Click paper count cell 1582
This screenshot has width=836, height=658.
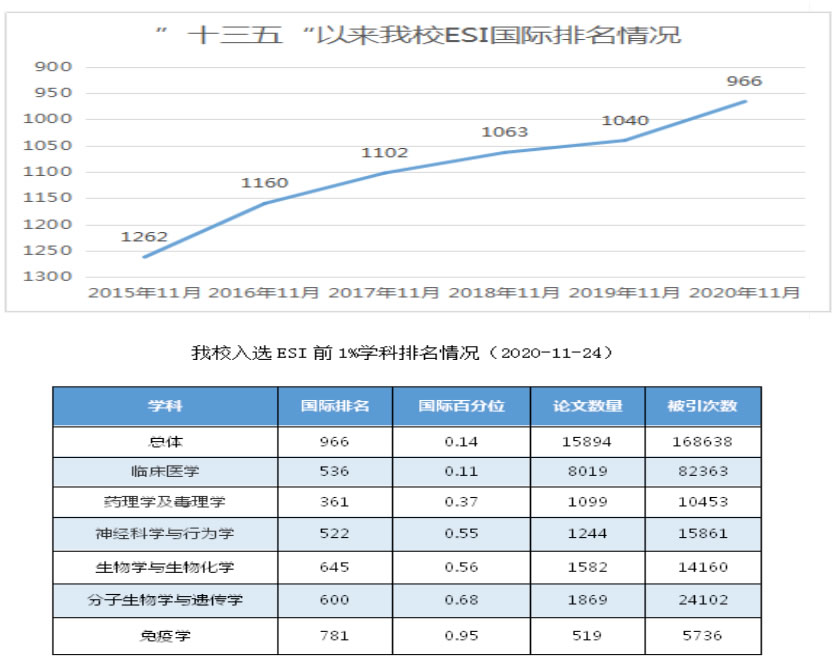pyautogui.click(x=588, y=567)
